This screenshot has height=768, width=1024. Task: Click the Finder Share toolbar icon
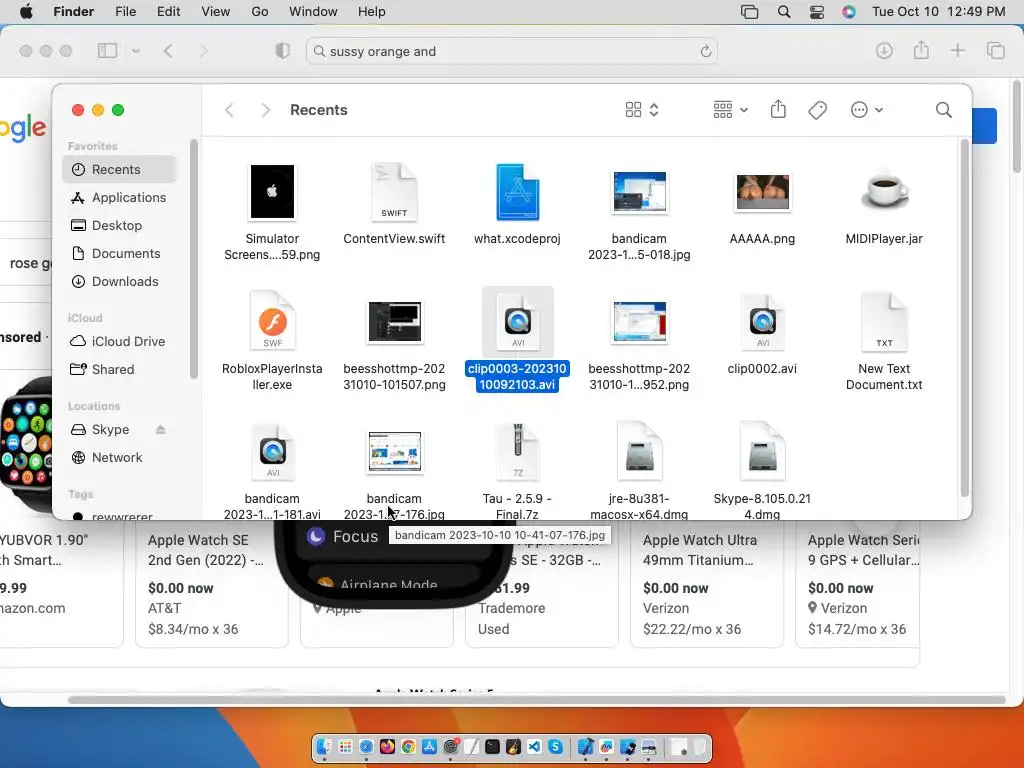click(x=778, y=109)
